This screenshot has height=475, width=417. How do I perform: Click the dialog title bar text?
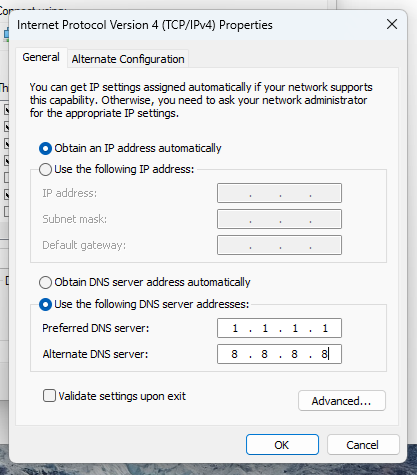coord(145,25)
